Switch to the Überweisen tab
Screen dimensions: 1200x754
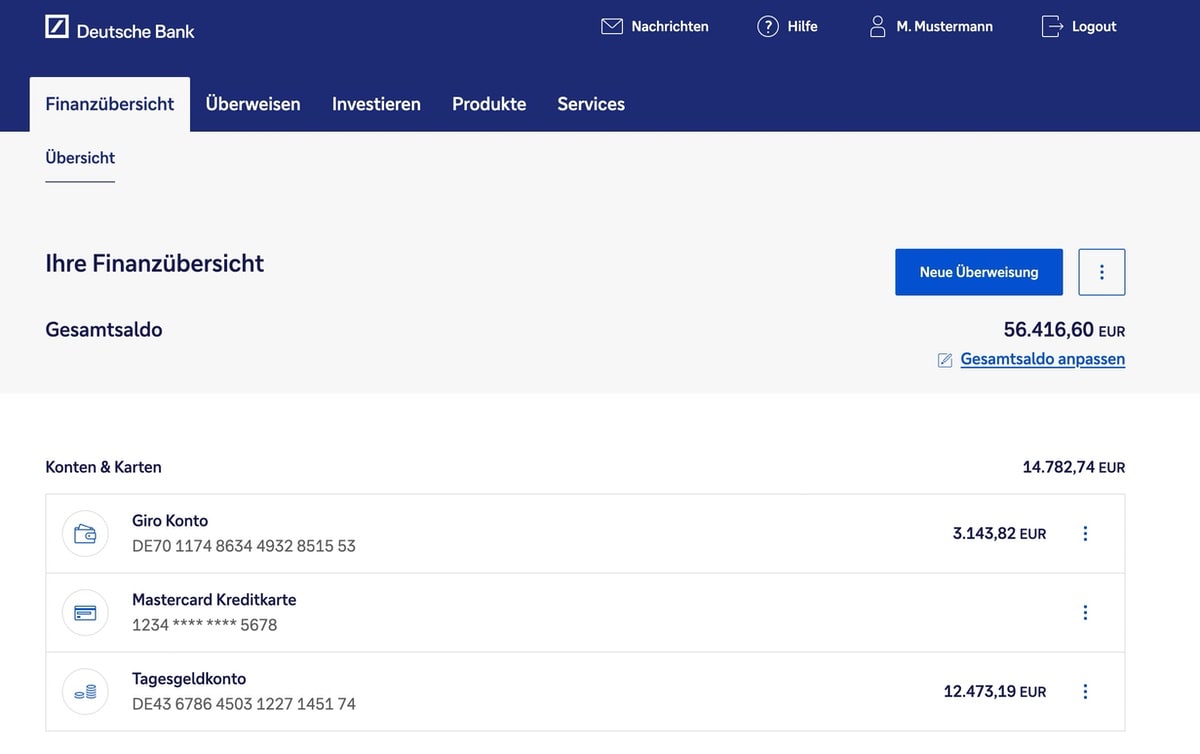point(253,104)
